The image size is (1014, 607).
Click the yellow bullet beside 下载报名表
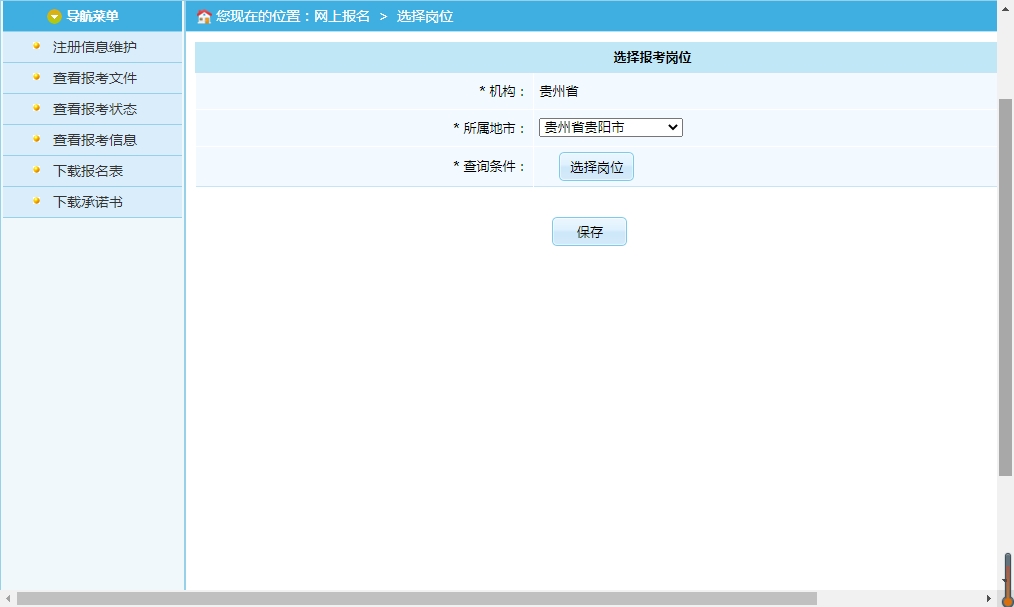tap(37, 170)
